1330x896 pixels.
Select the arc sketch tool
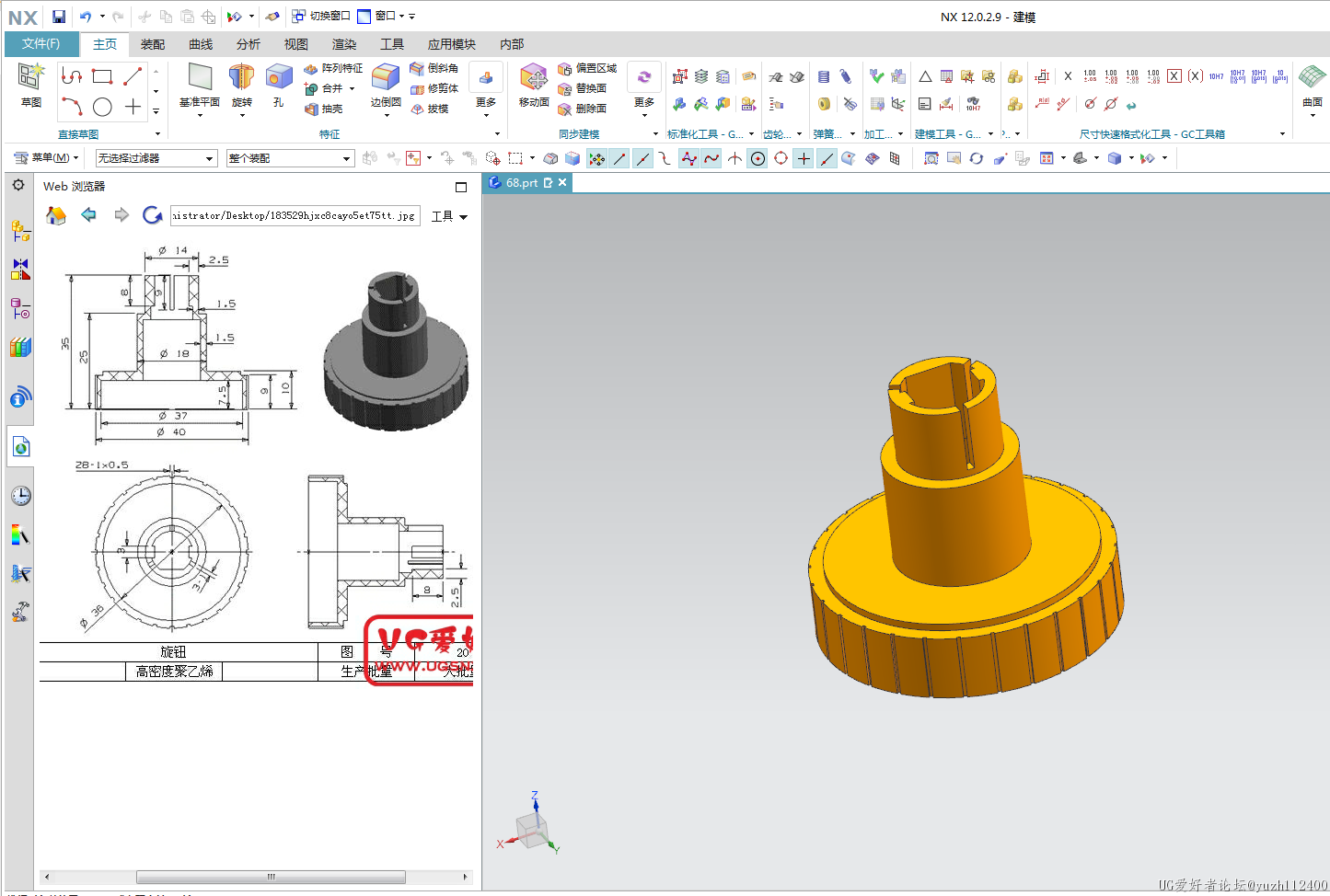click(72, 107)
